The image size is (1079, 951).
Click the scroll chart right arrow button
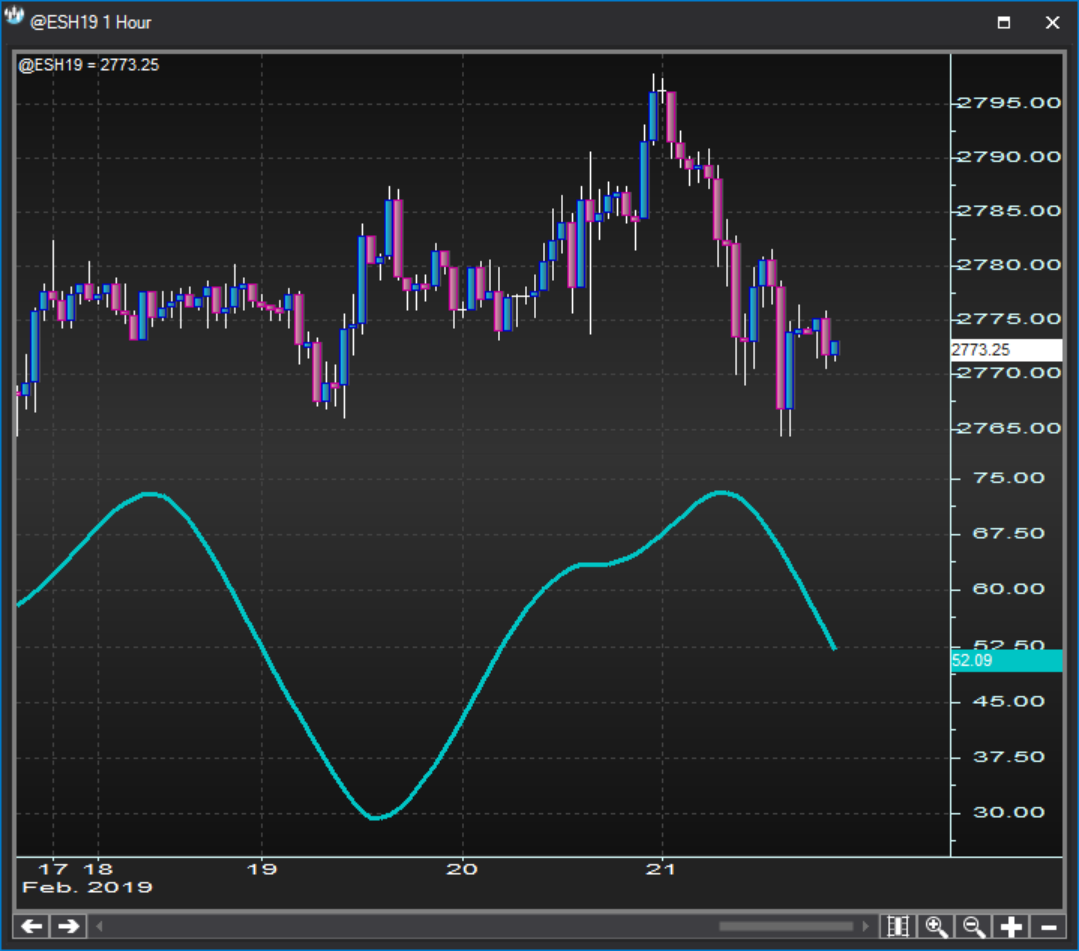68,926
